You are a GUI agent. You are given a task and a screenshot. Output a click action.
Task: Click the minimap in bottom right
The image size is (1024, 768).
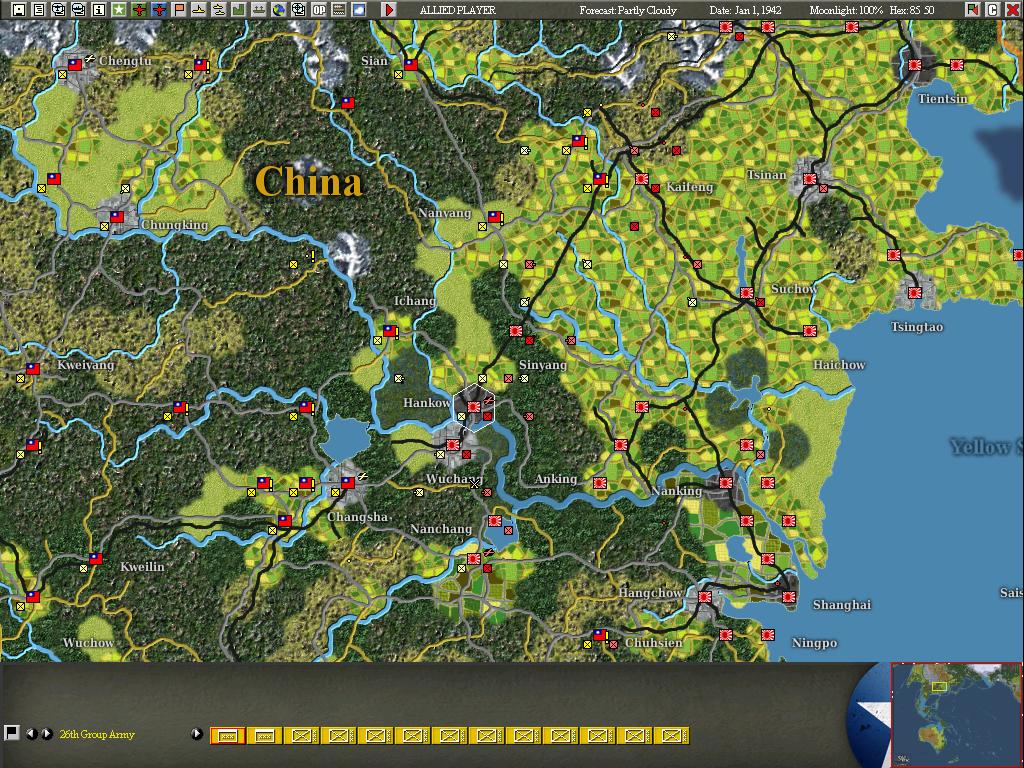point(956,715)
